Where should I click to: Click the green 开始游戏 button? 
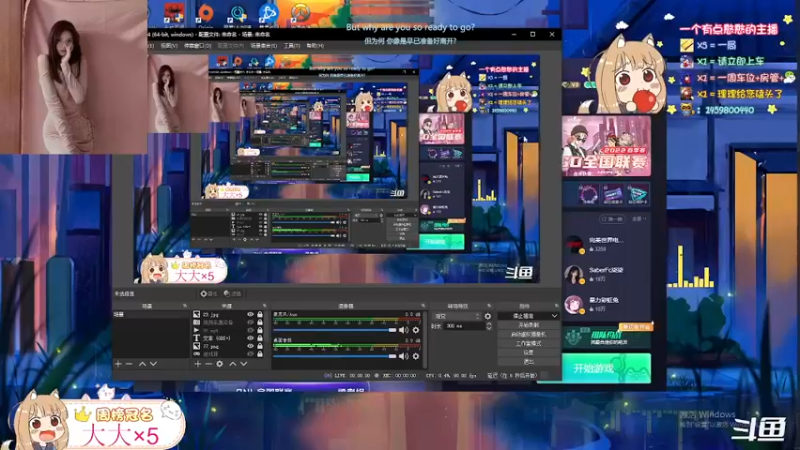tap(606, 368)
